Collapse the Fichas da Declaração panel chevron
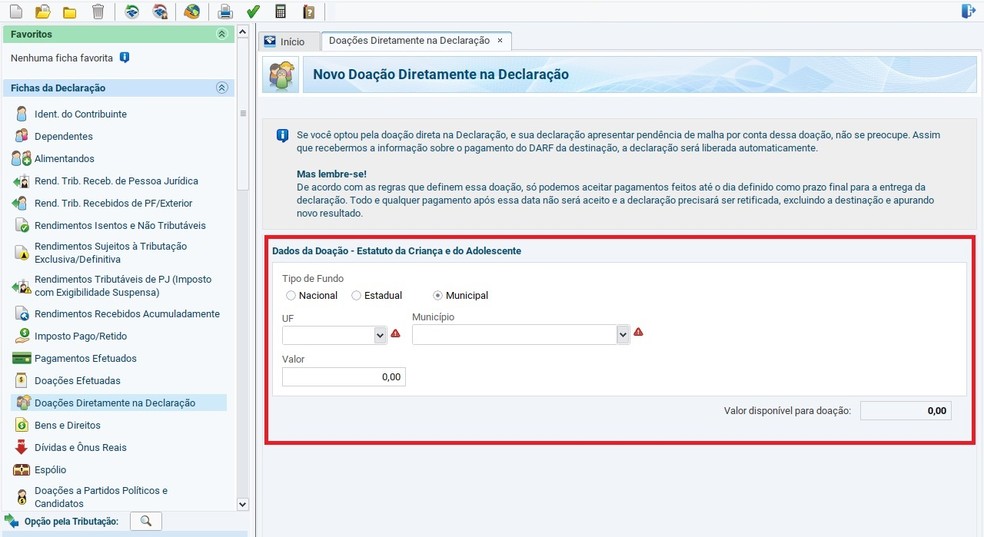The height and width of the screenshot is (537, 984). click(x=222, y=88)
